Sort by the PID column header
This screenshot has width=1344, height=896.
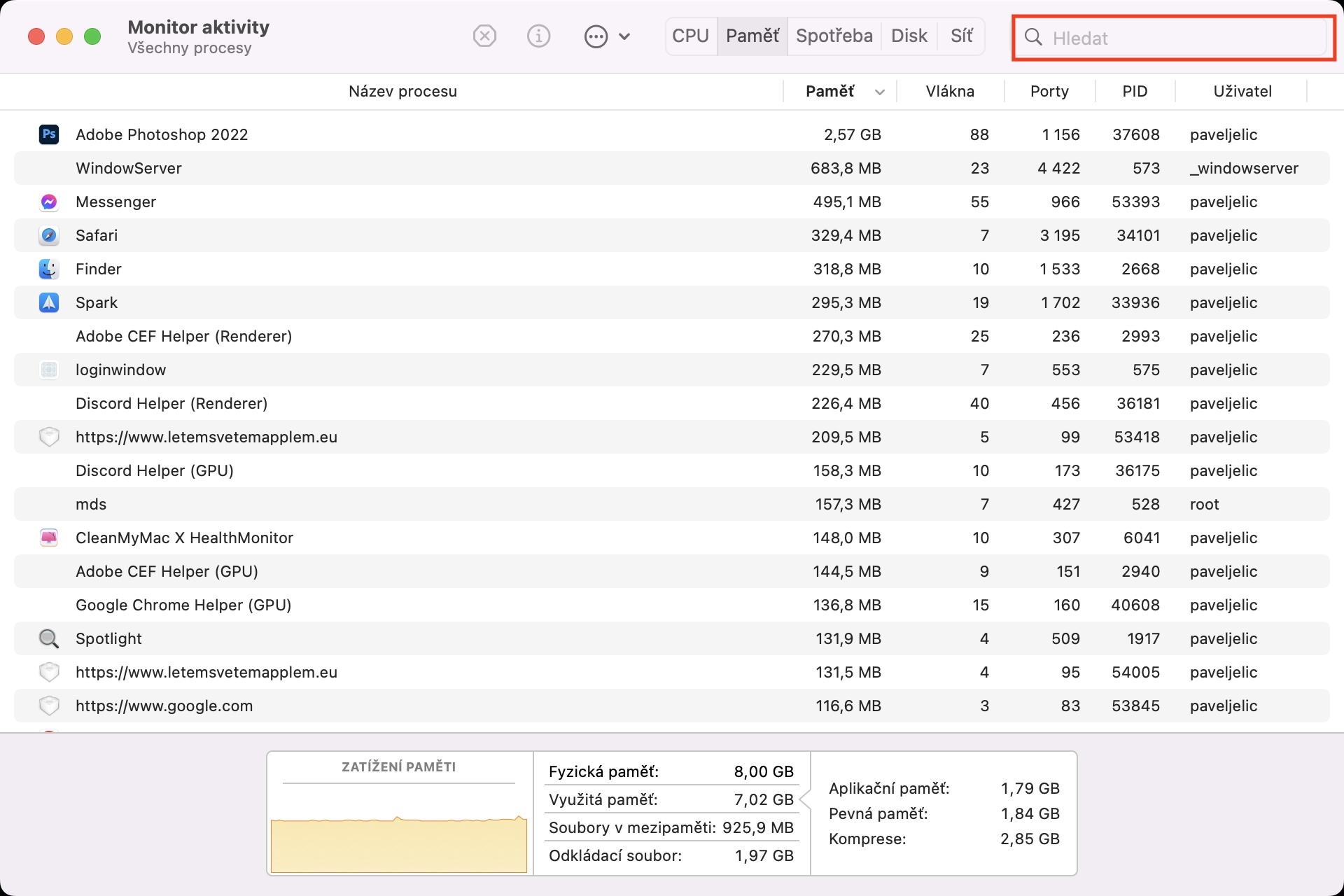pyautogui.click(x=1134, y=91)
